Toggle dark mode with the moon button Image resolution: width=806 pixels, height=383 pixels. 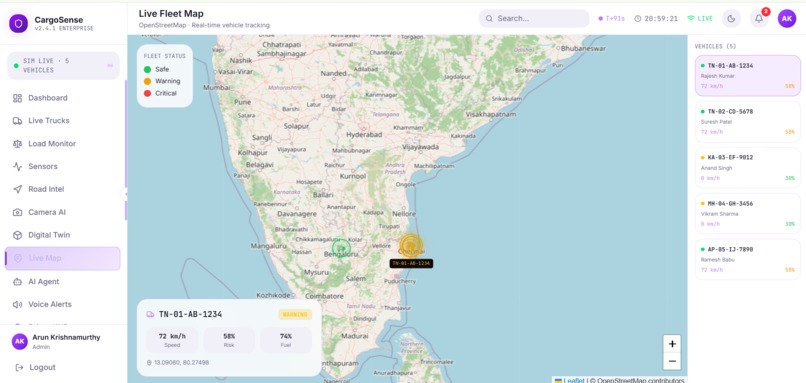pos(731,19)
